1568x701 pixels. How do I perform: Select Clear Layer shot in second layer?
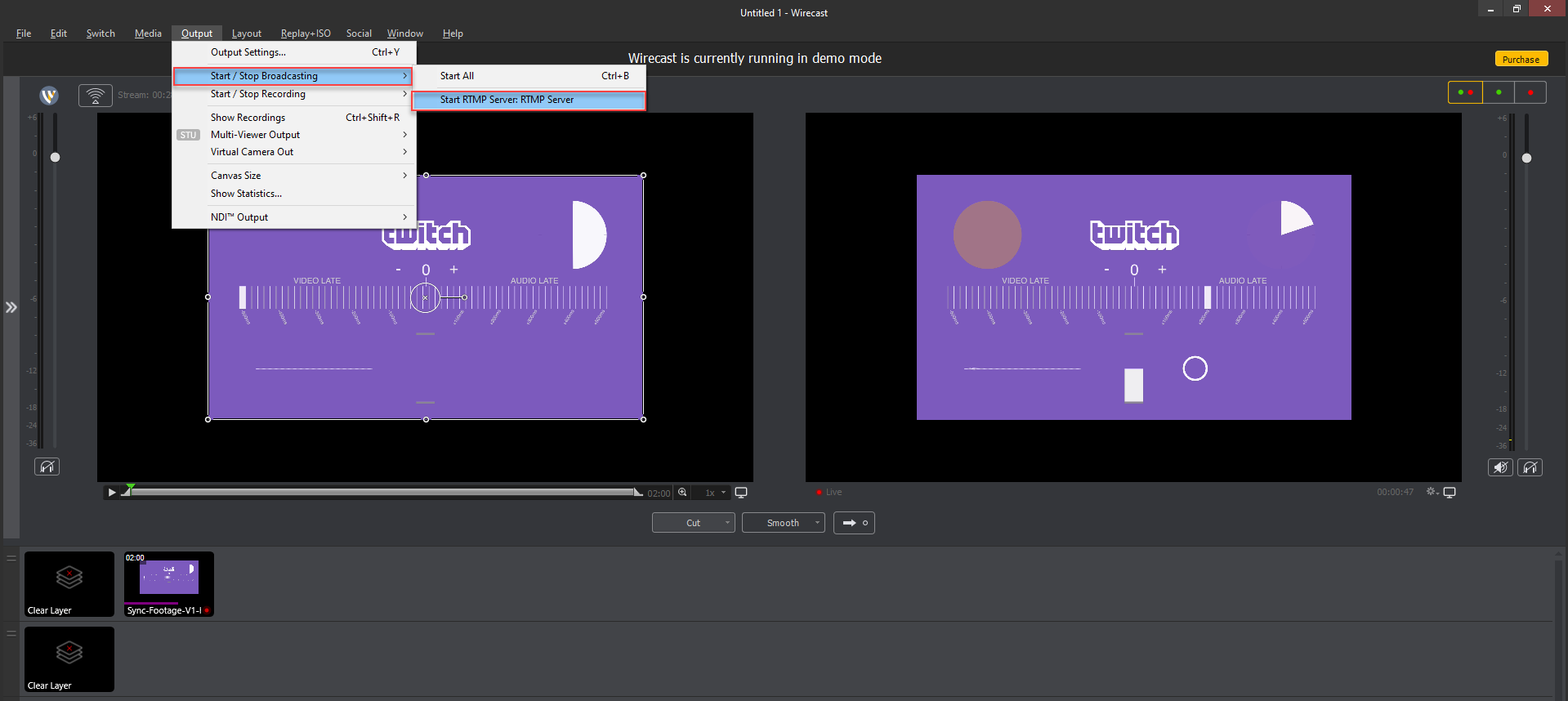(x=69, y=659)
